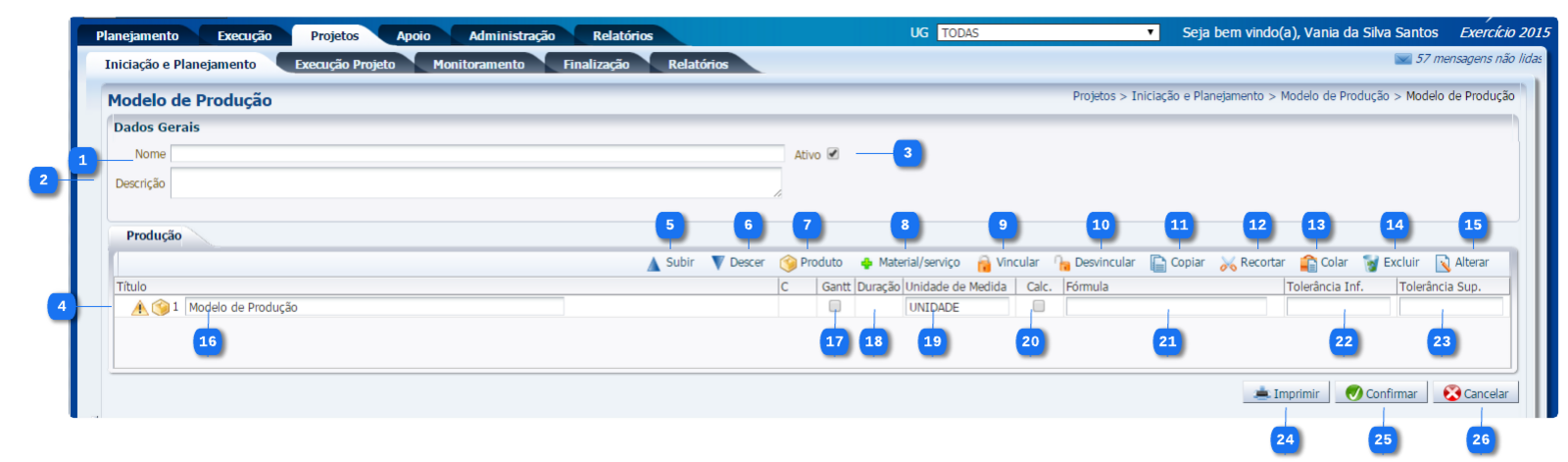Screen dimensions: 1568x462
Task: Click the Subir up-arrow icon
Action: (654, 263)
